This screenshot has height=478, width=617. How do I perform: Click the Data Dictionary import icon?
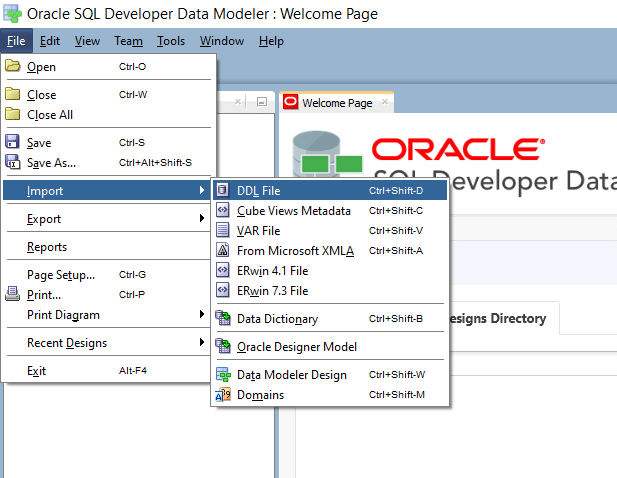click(223, 318)
